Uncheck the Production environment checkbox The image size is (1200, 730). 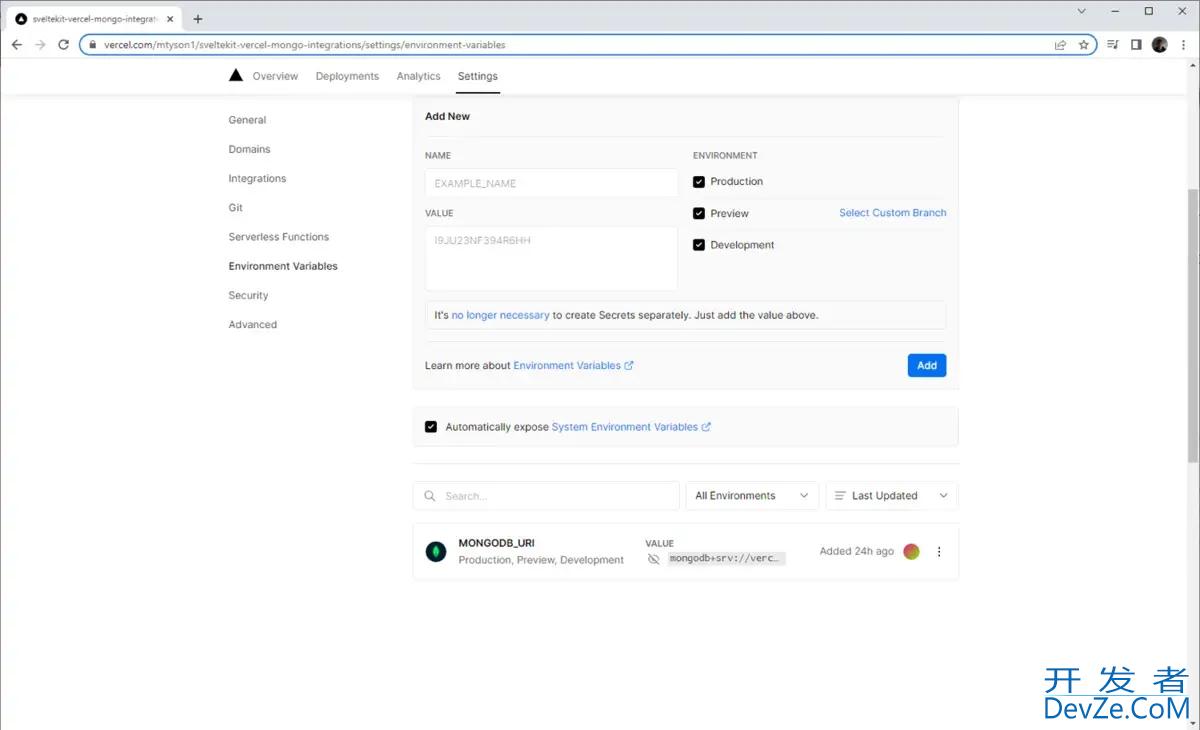point(699,182)
